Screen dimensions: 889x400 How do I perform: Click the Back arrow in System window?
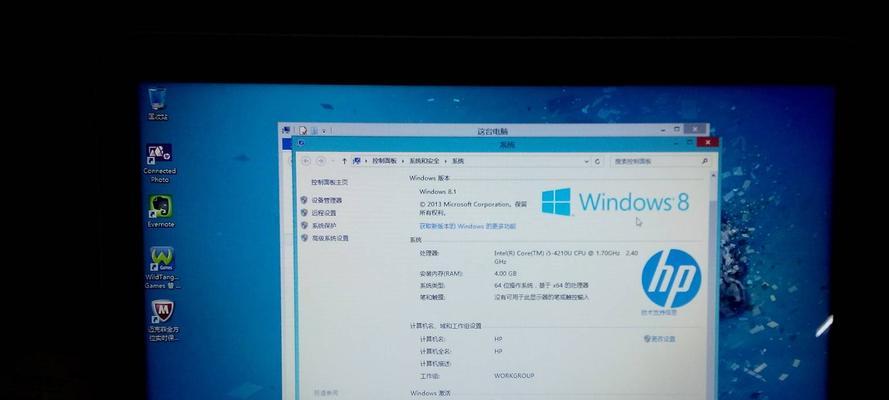[306, 161]
